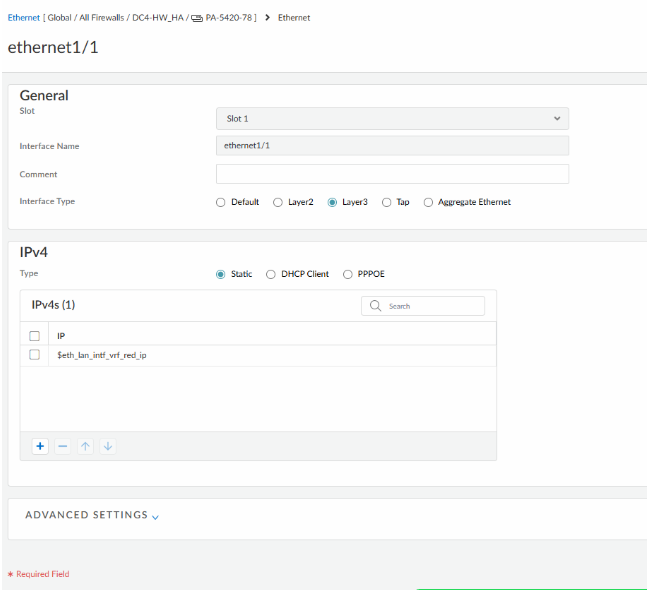Click the IP column header

[x=61, y=336]
